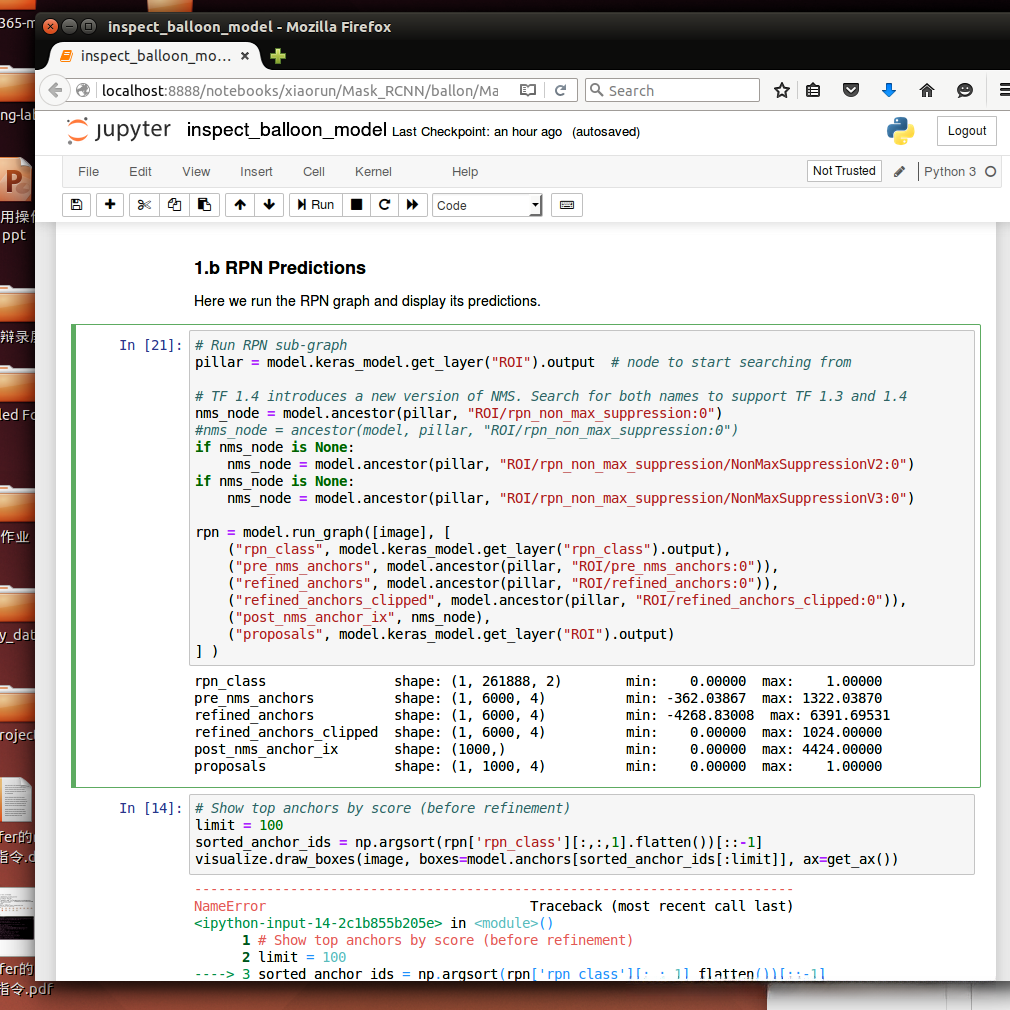Screen dimensions: 1010x1010
Task: Move the selected cell up
Action: [240, 205]
